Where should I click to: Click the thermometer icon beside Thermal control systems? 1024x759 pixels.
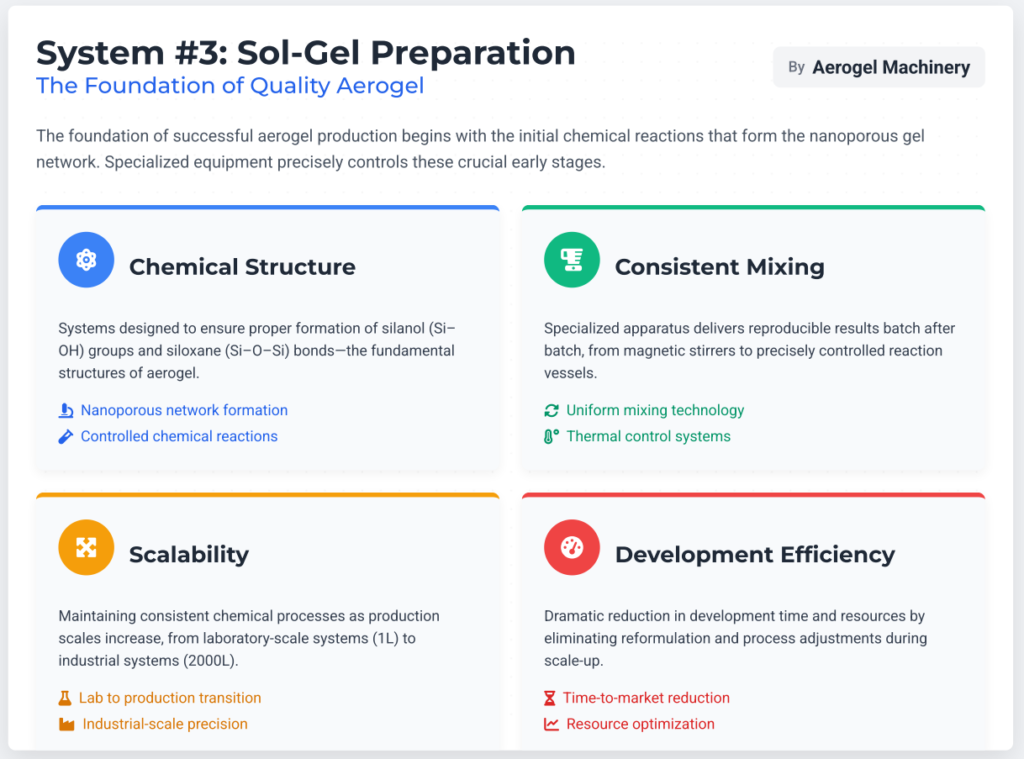tap(551, 436)
